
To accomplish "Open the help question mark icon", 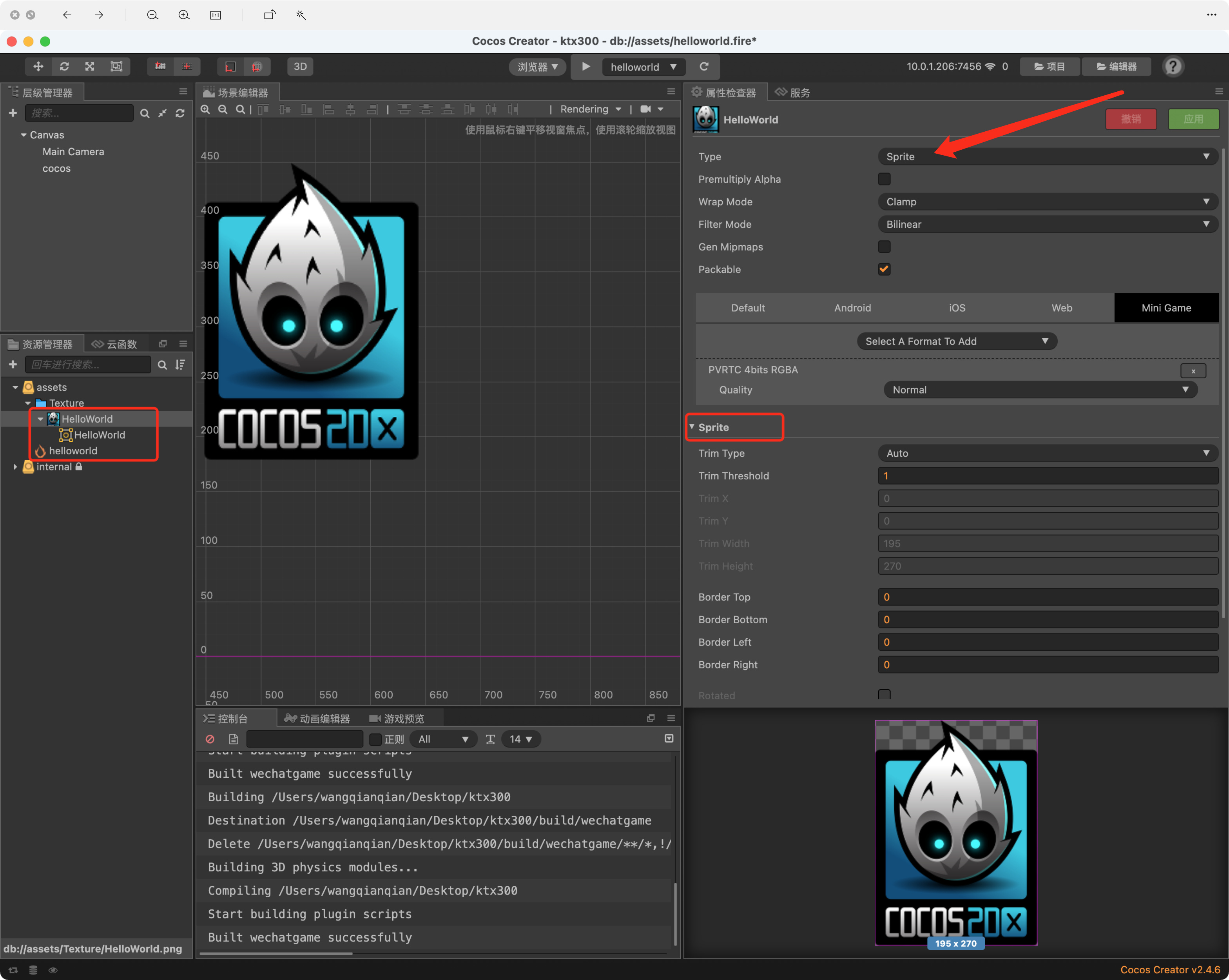I will click(x=1172, y=67).
